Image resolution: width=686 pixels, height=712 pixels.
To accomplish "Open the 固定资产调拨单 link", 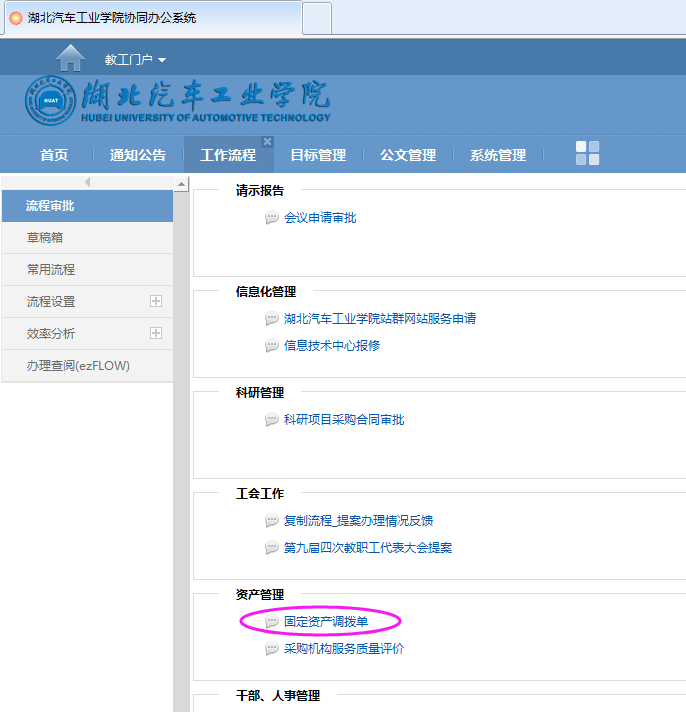I will pos(326,622).
